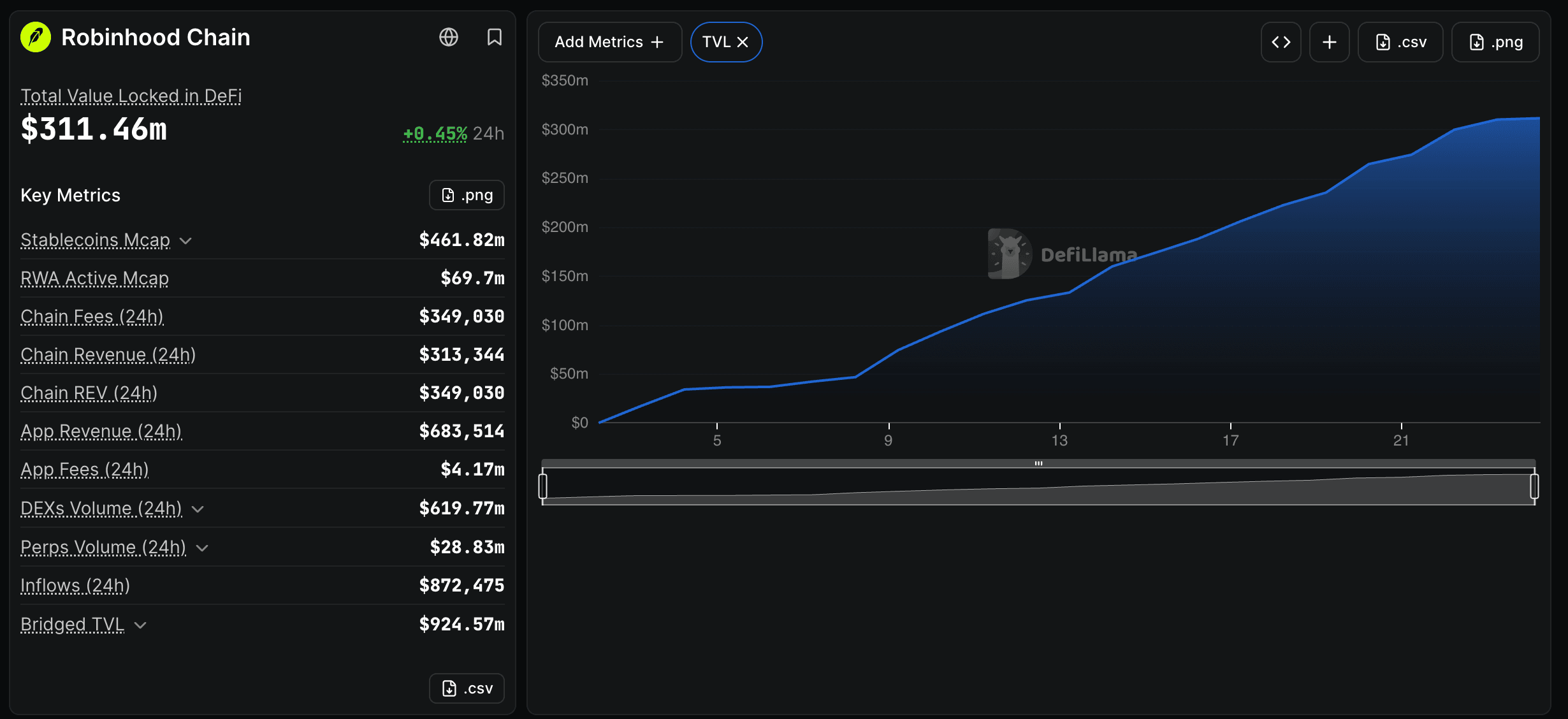1568x719 pixels.
Task: Expand the Bridged TVL chevron
Action: [141, 625]
